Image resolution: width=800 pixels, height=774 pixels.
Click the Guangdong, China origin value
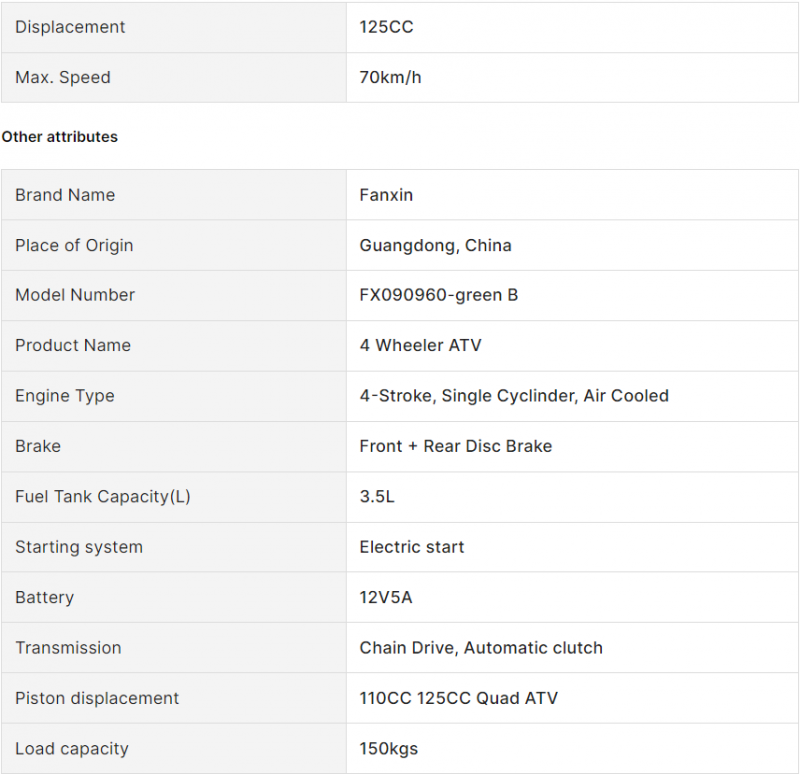coord(435,245)
